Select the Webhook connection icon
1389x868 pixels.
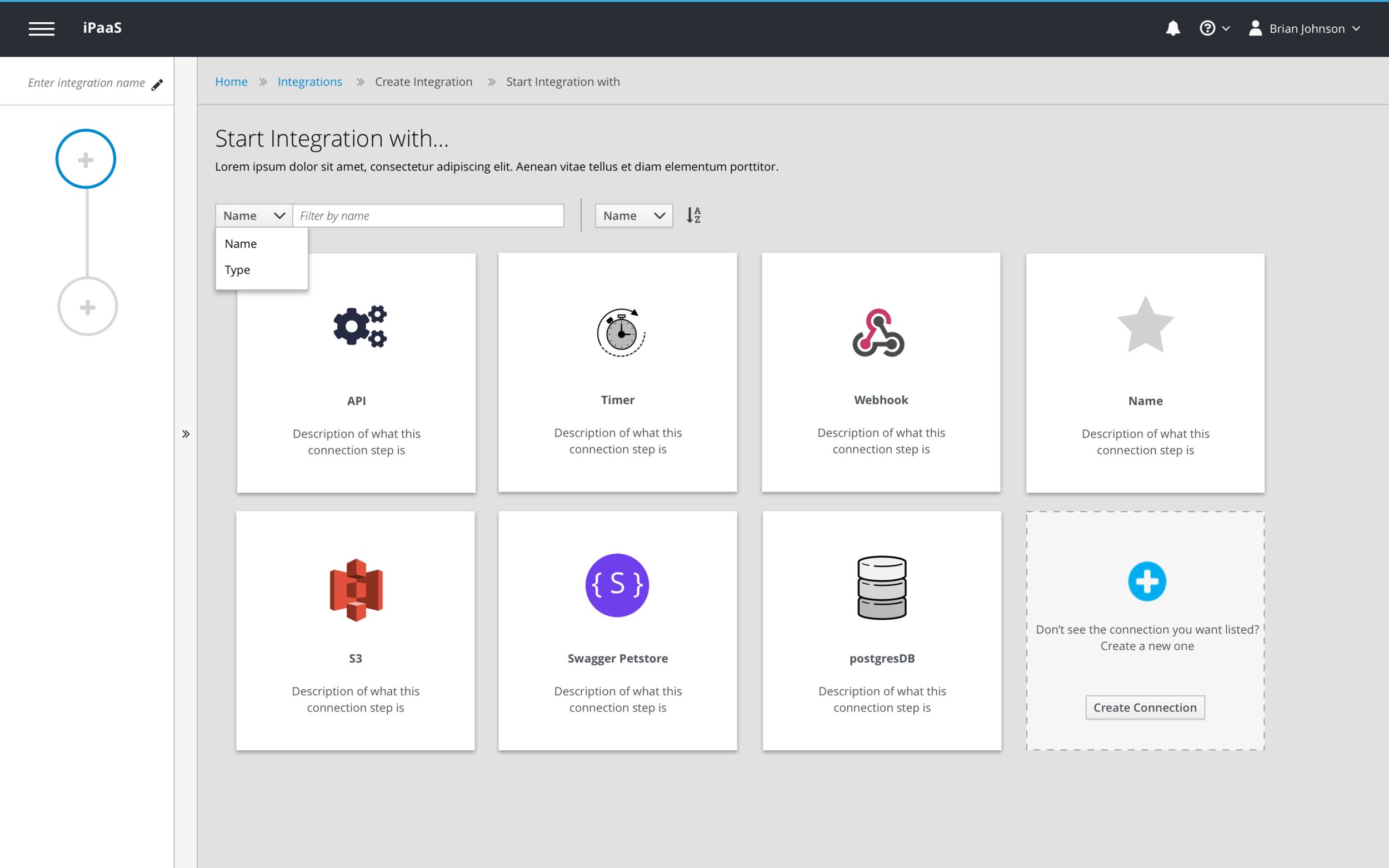point(878,333)
